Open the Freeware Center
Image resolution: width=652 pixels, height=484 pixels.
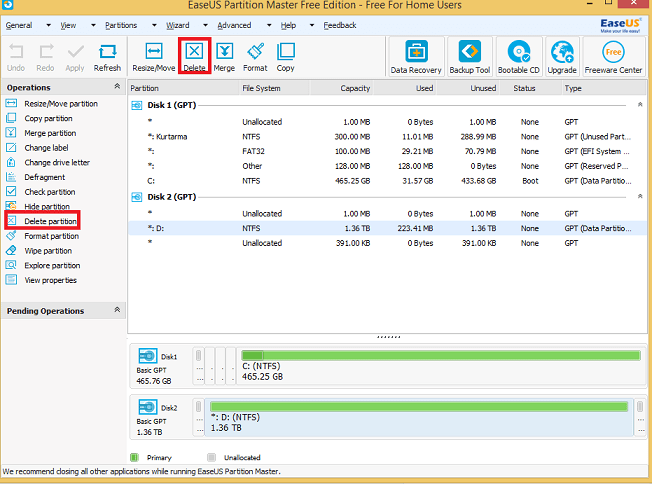pos(613,57)
